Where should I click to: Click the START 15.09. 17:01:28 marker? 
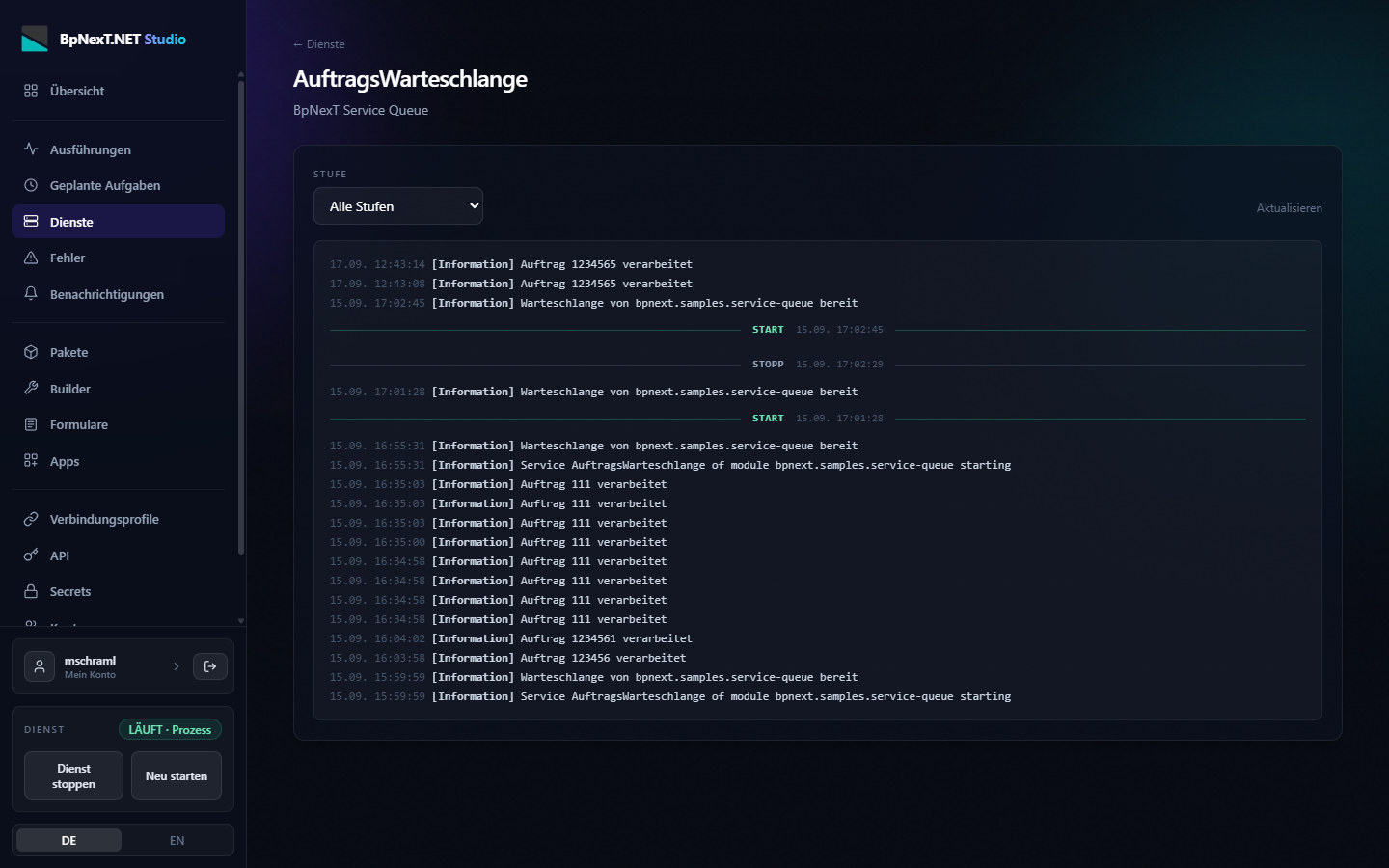(x=818, y=419)
